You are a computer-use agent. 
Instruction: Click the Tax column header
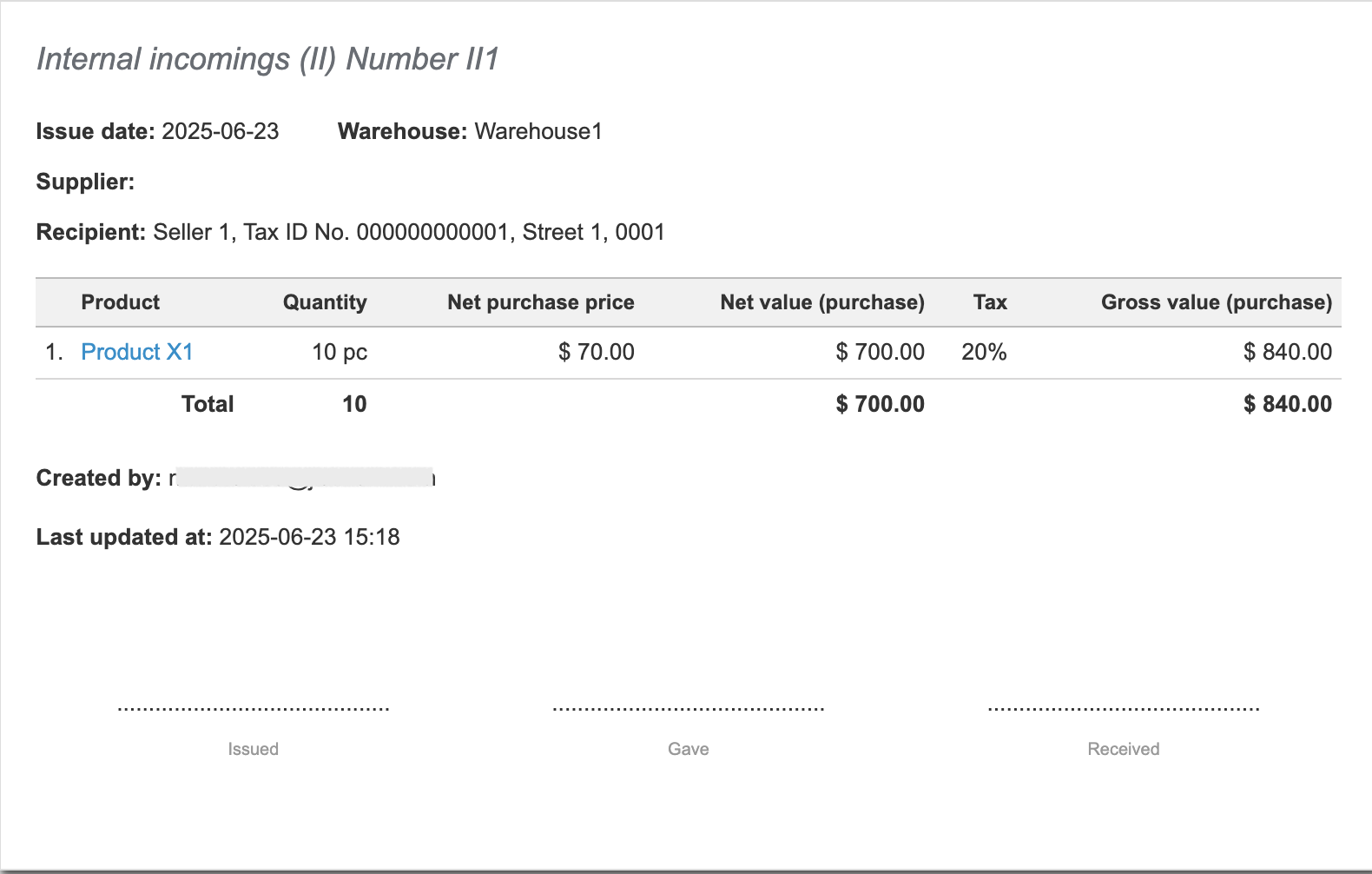[x=989, y=302]
